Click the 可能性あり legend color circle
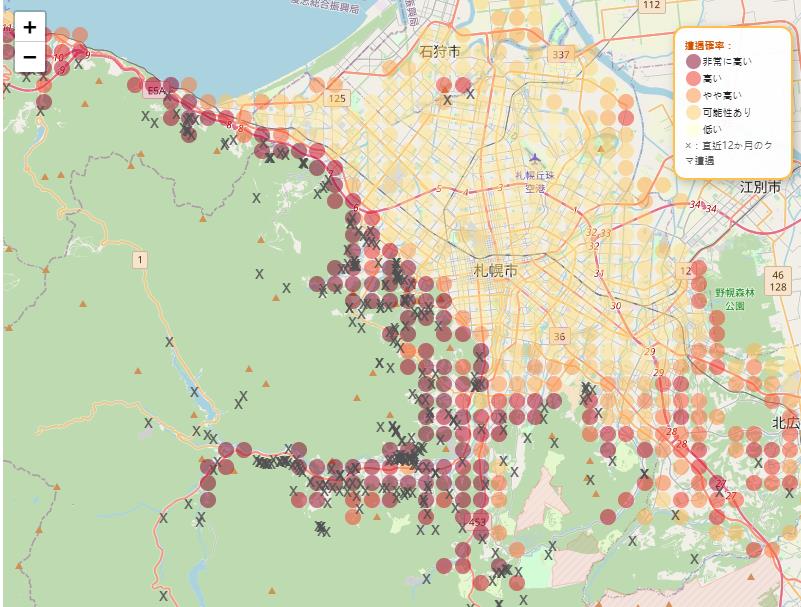The image size is (801, 607). click(x=693, y=113)
